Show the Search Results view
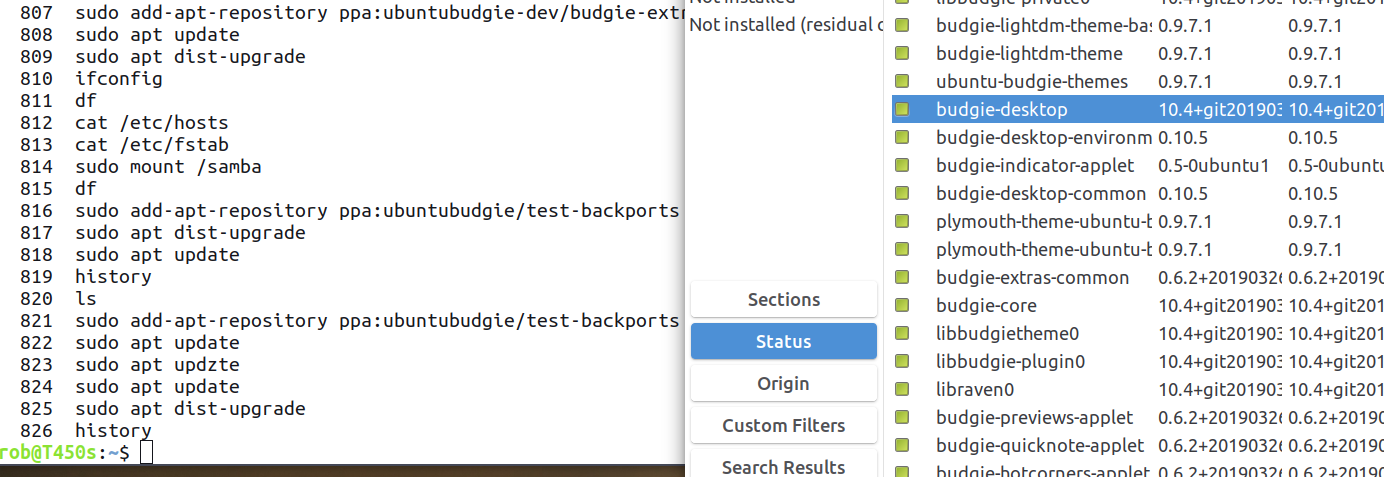Screen dimensions: 1384x477 tap(784, 464)
